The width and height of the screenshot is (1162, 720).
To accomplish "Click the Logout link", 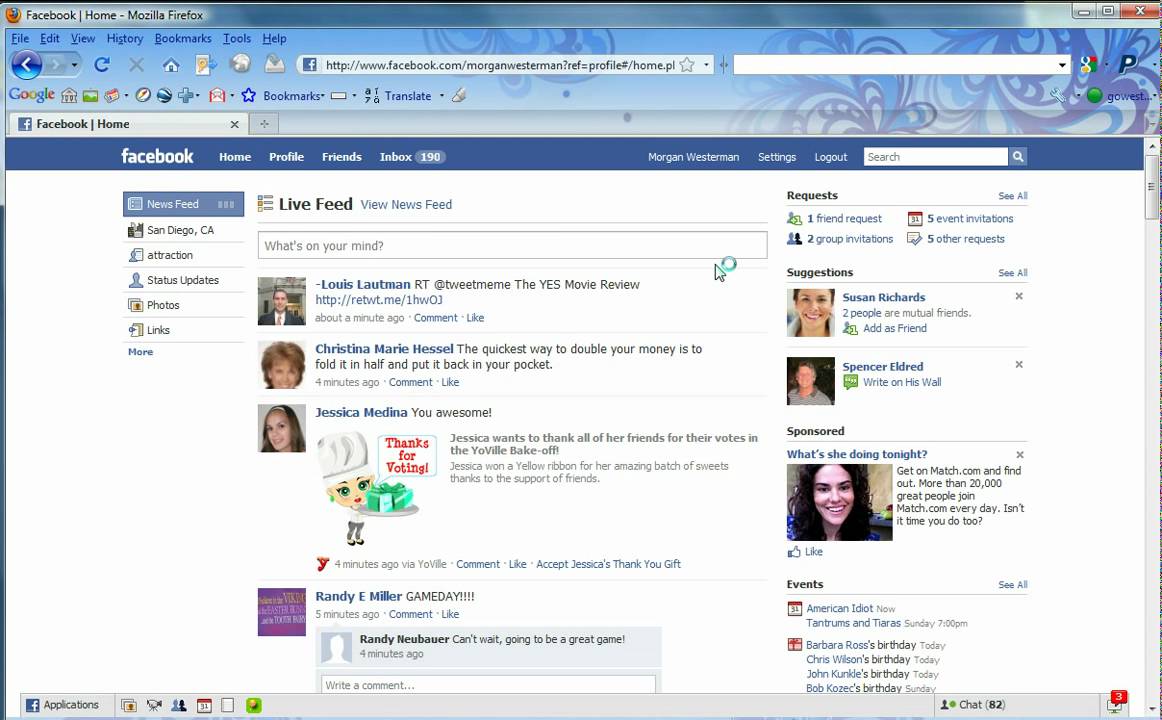I will 830,157.
